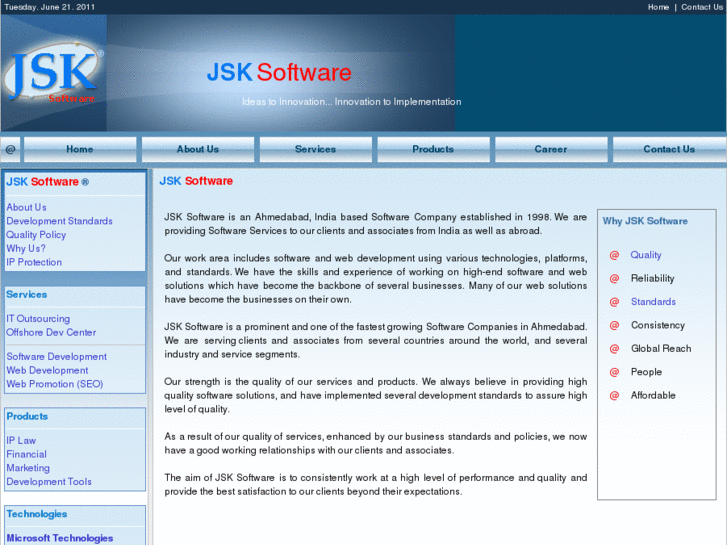Open Development Standards sidebar link
This screenshot has width=727, height=545.
tap(59, 221)
